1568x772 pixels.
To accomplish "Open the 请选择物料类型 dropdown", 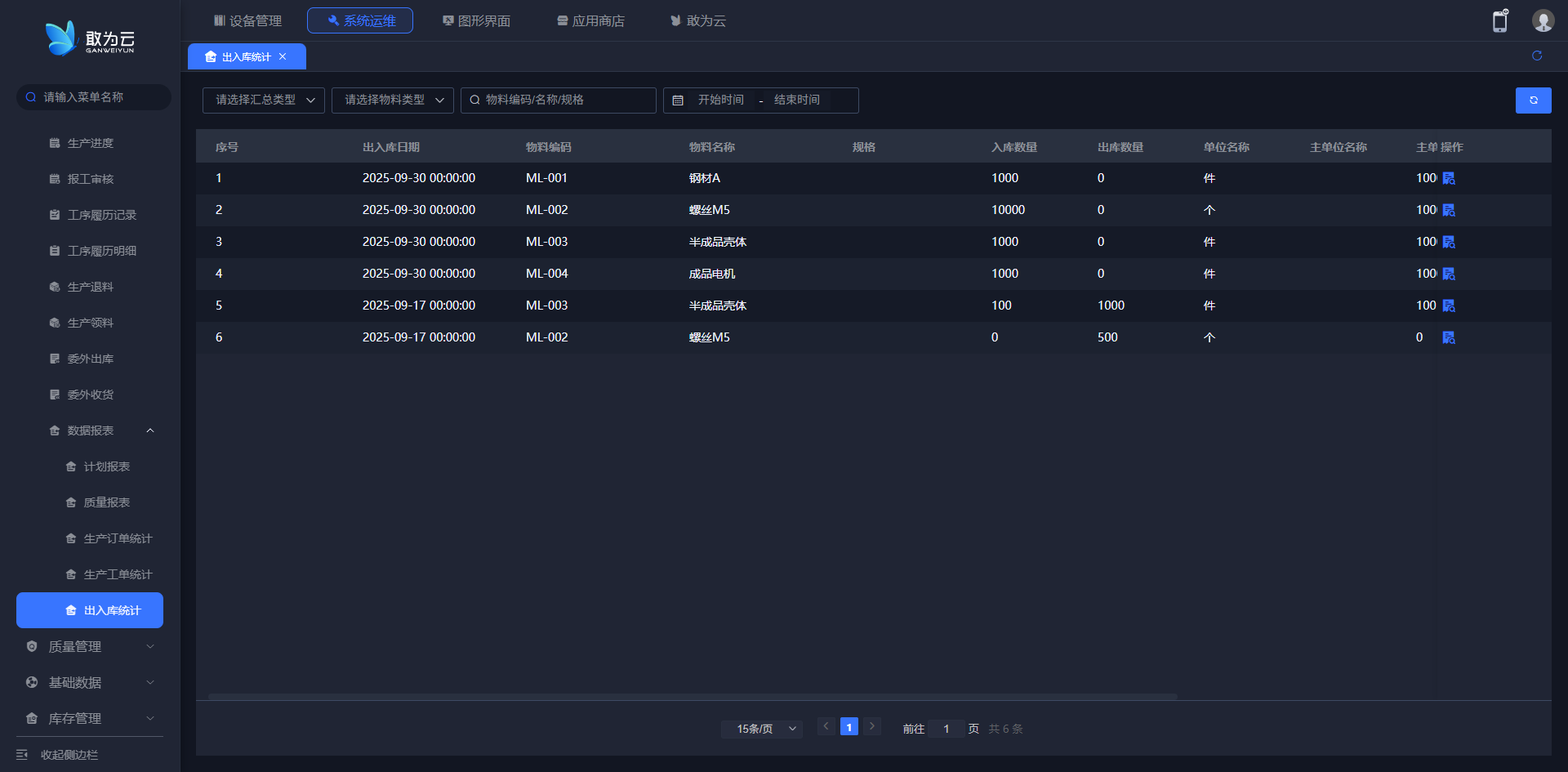I will click(392, 100).
